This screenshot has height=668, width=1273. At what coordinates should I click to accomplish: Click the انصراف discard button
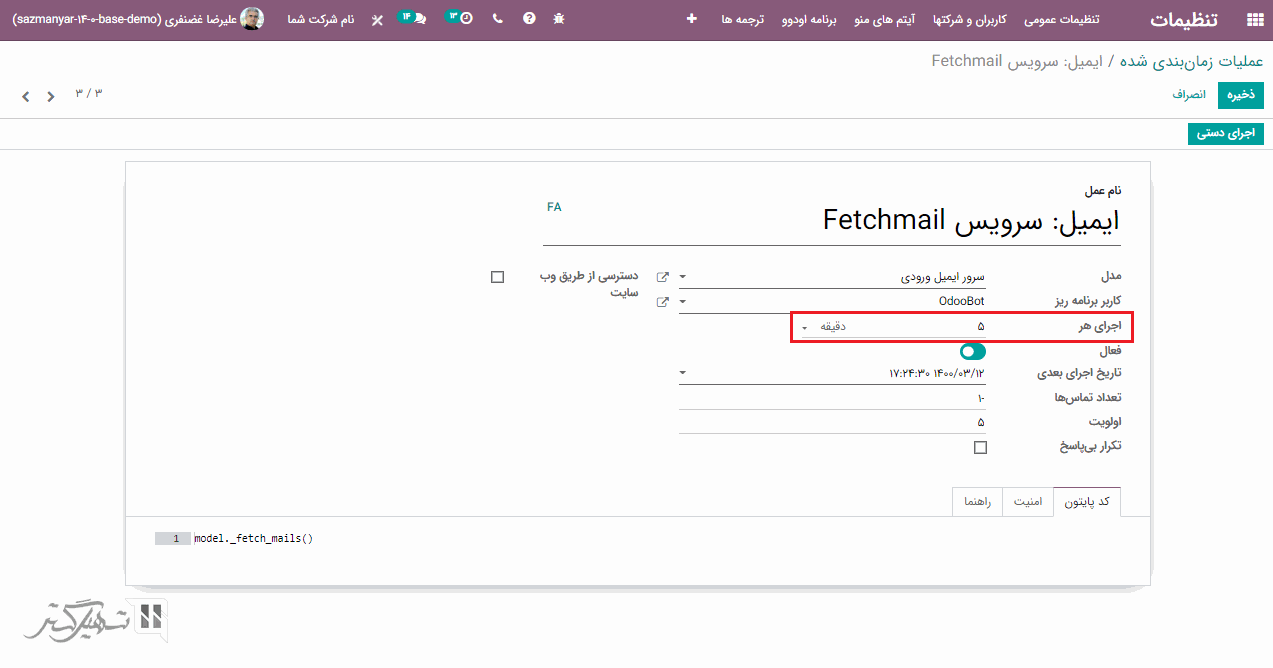pyautogui.click(x=1189, y=95)
